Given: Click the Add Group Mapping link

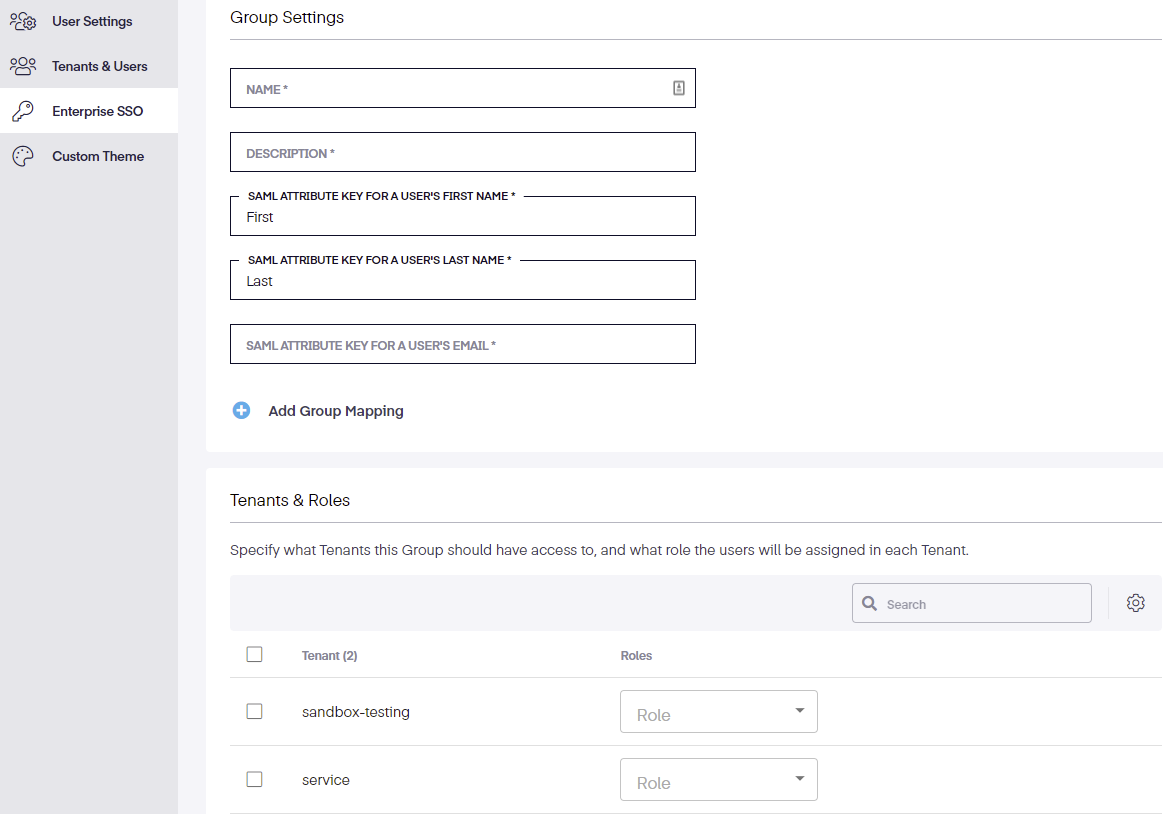Looking at the screenshot, I should (336, 411).
